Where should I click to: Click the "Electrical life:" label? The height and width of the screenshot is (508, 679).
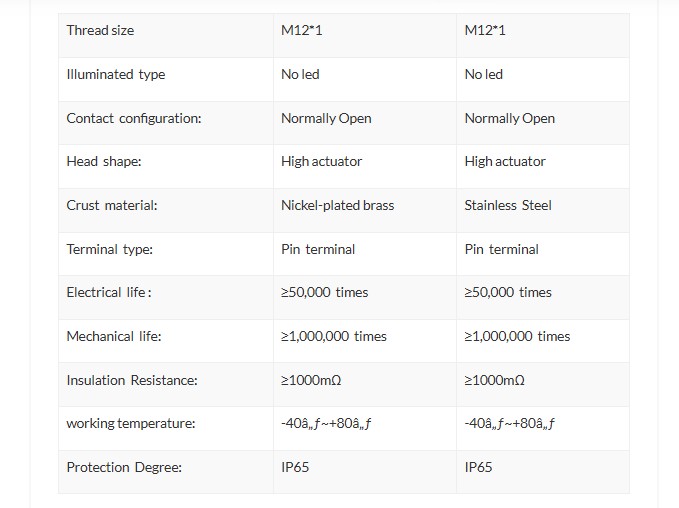click(x=109, y=292)
